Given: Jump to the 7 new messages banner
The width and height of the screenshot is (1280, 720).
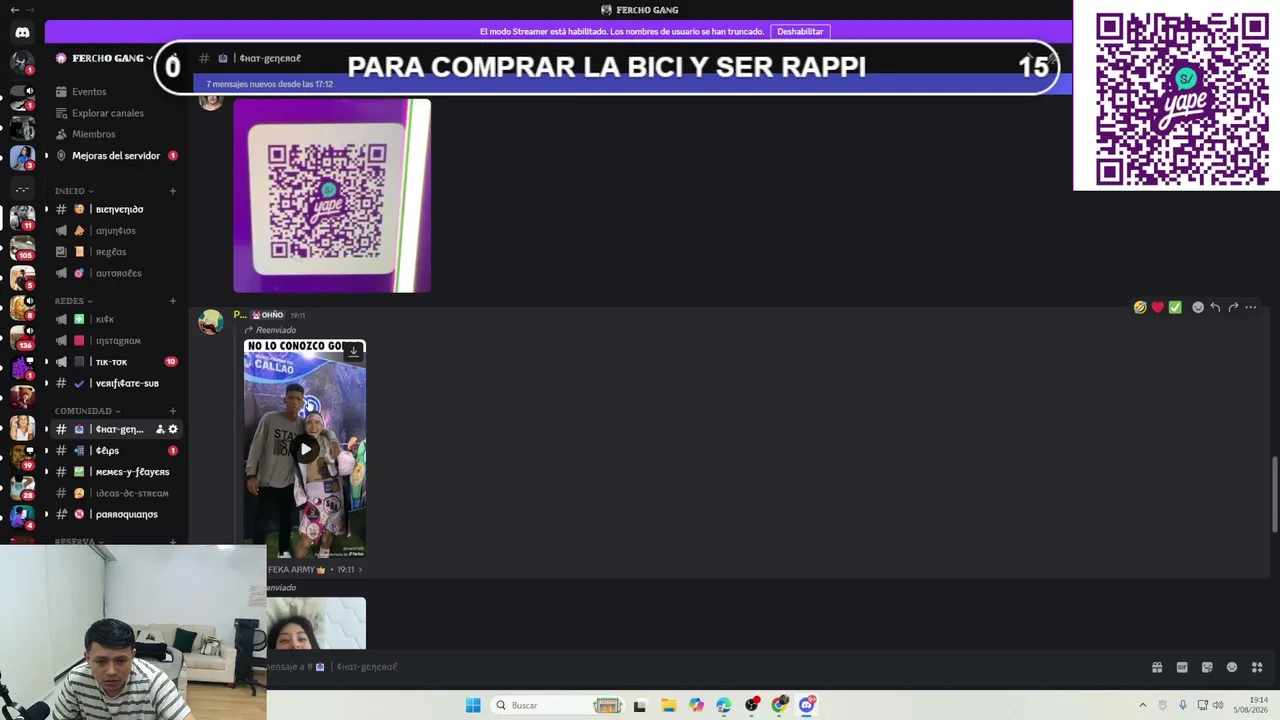Looking at the screenshot, I should click(630, 84).
